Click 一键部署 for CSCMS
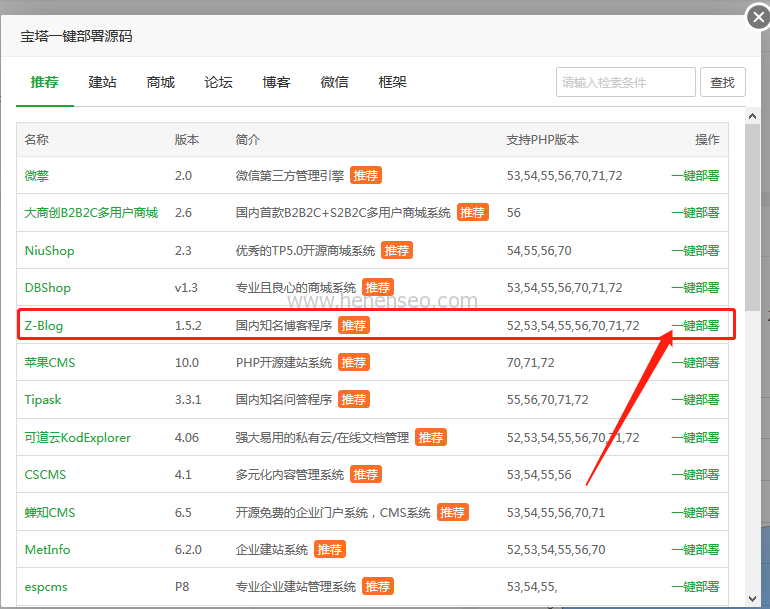 click(695, 474)
